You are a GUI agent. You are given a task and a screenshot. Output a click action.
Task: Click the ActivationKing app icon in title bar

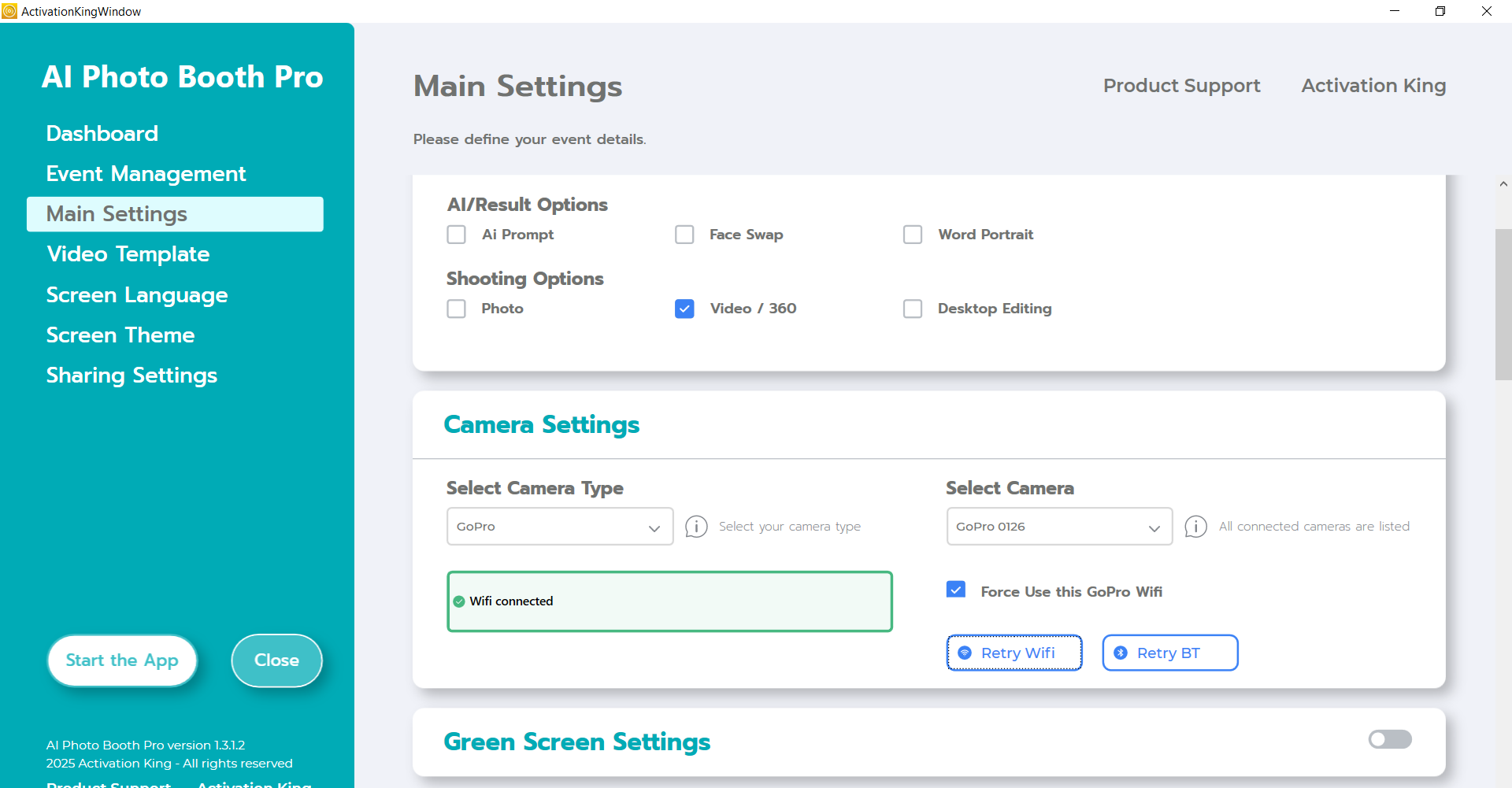pos(9,11)
